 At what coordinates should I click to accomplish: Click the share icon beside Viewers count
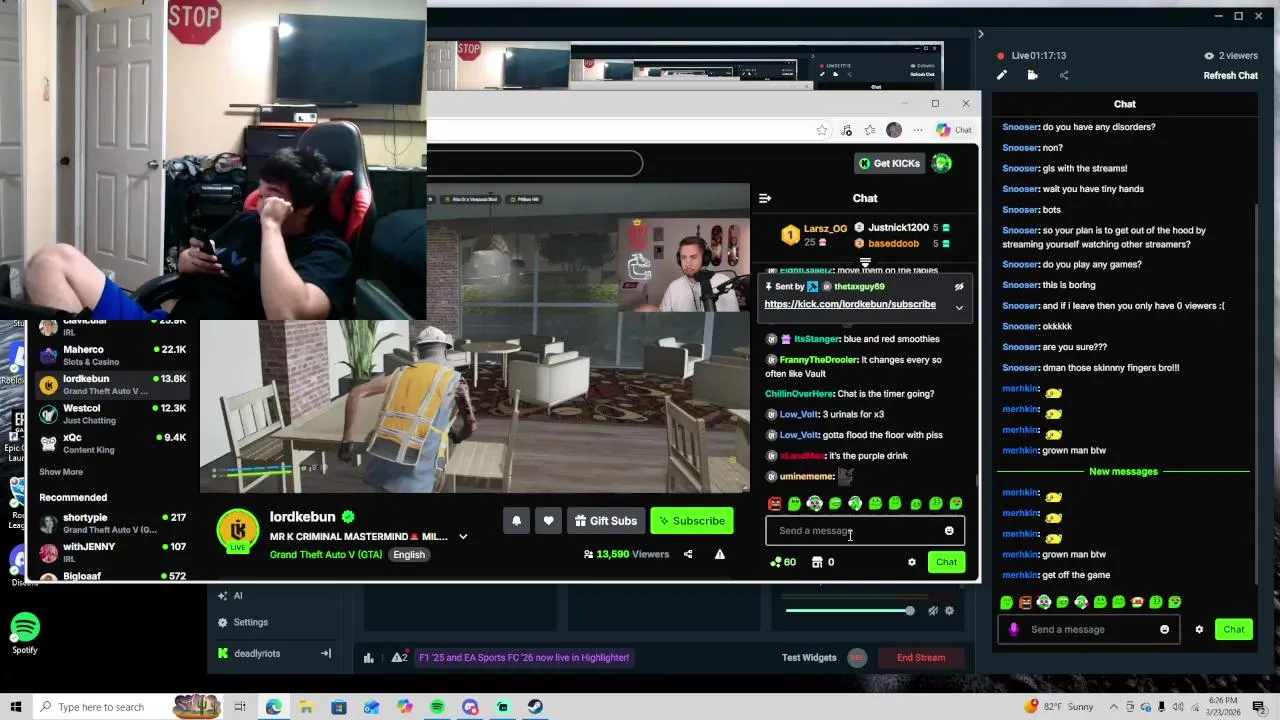point(688,554)
